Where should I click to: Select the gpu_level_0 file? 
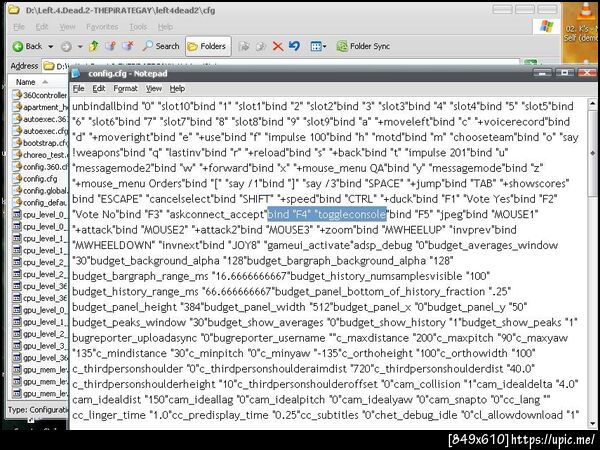[x=40, y=310]
